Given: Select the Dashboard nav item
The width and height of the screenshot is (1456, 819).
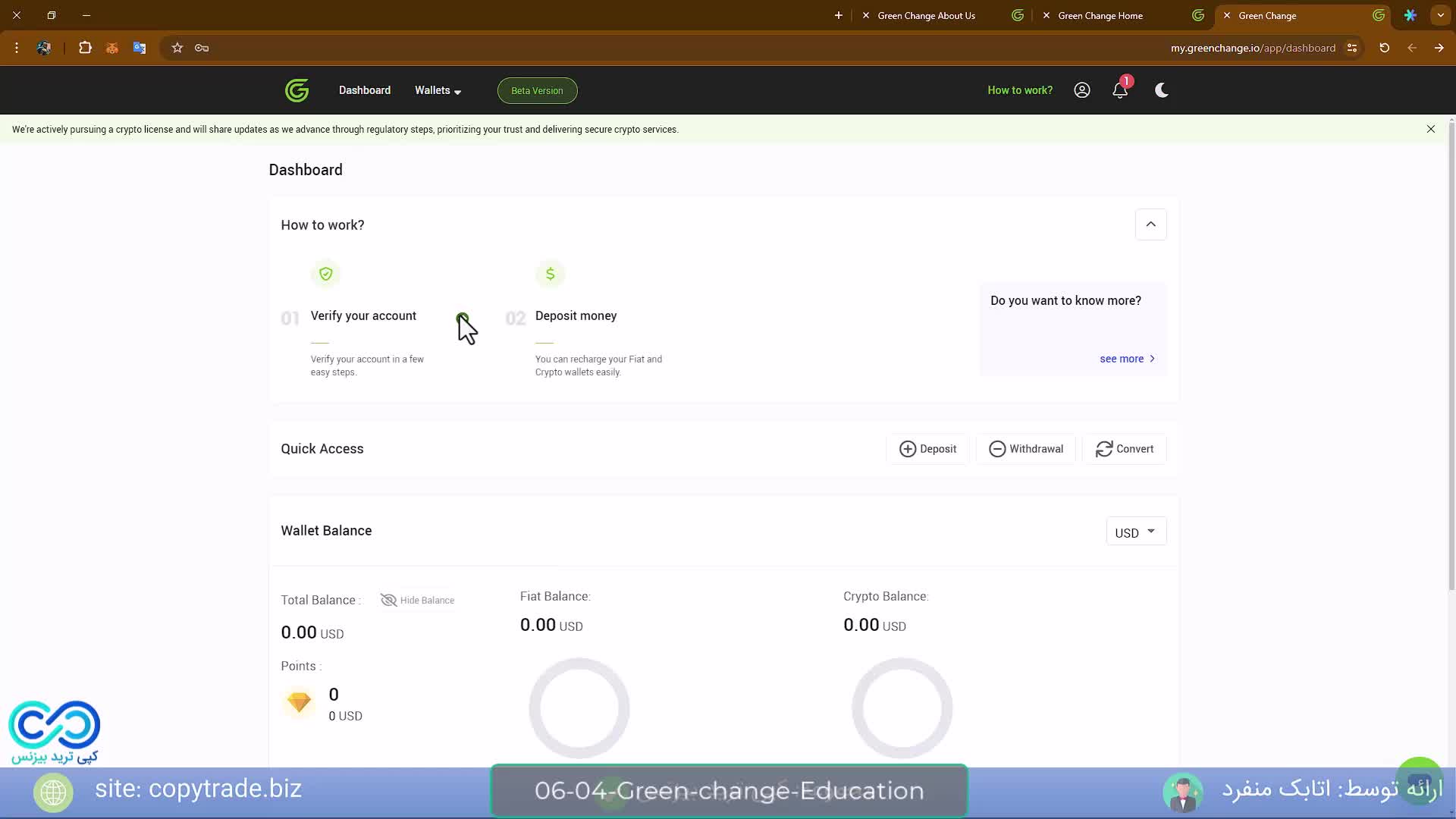Looking at the screenshot, I should (365, 90).
